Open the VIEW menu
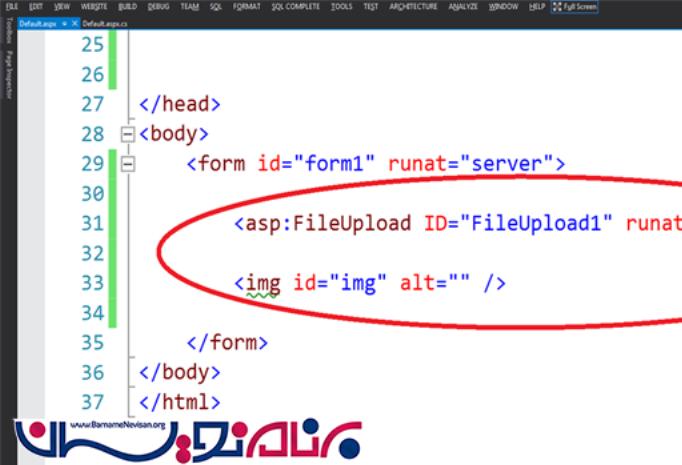 tap(62, 7)
